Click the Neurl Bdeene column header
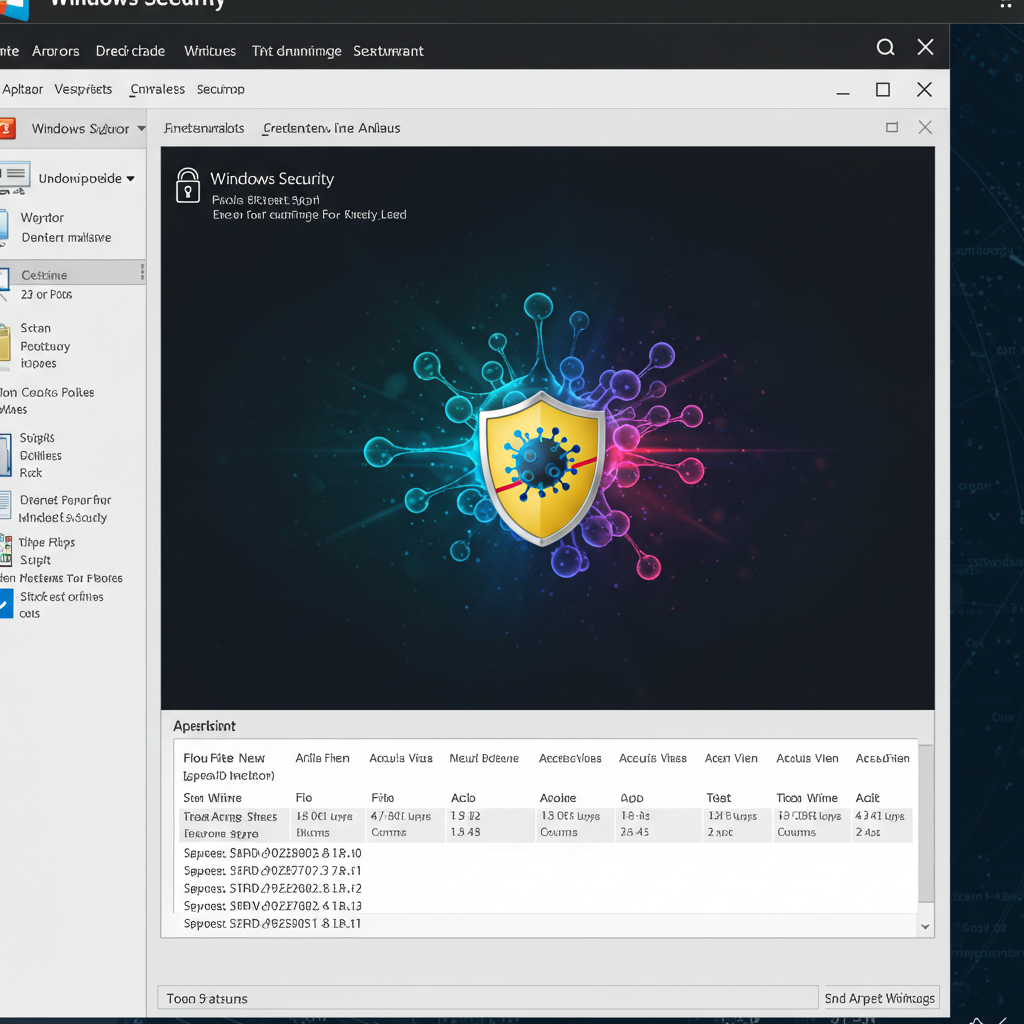The width and height of the screenshot is (1024, 1024). [x=483, y=758]
